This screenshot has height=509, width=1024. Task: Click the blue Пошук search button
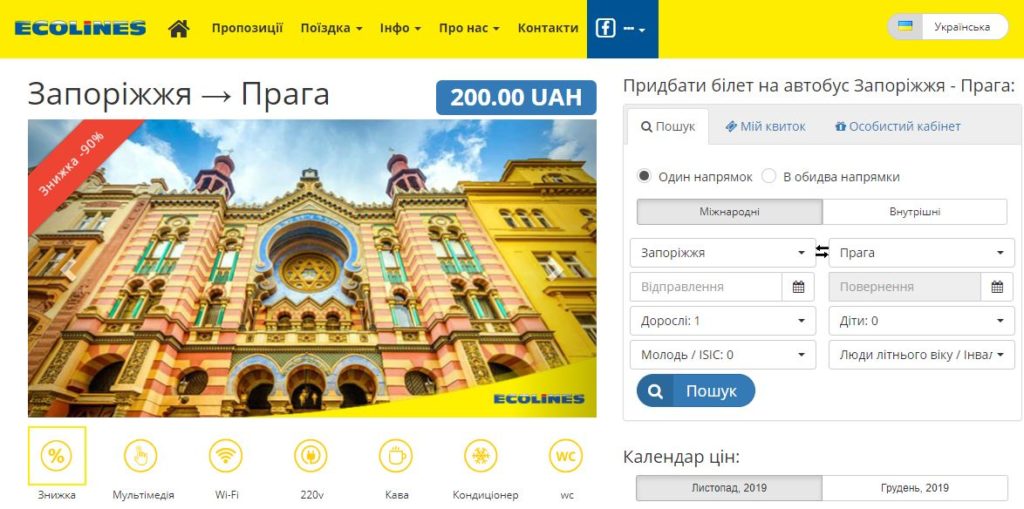click(696, 391)
